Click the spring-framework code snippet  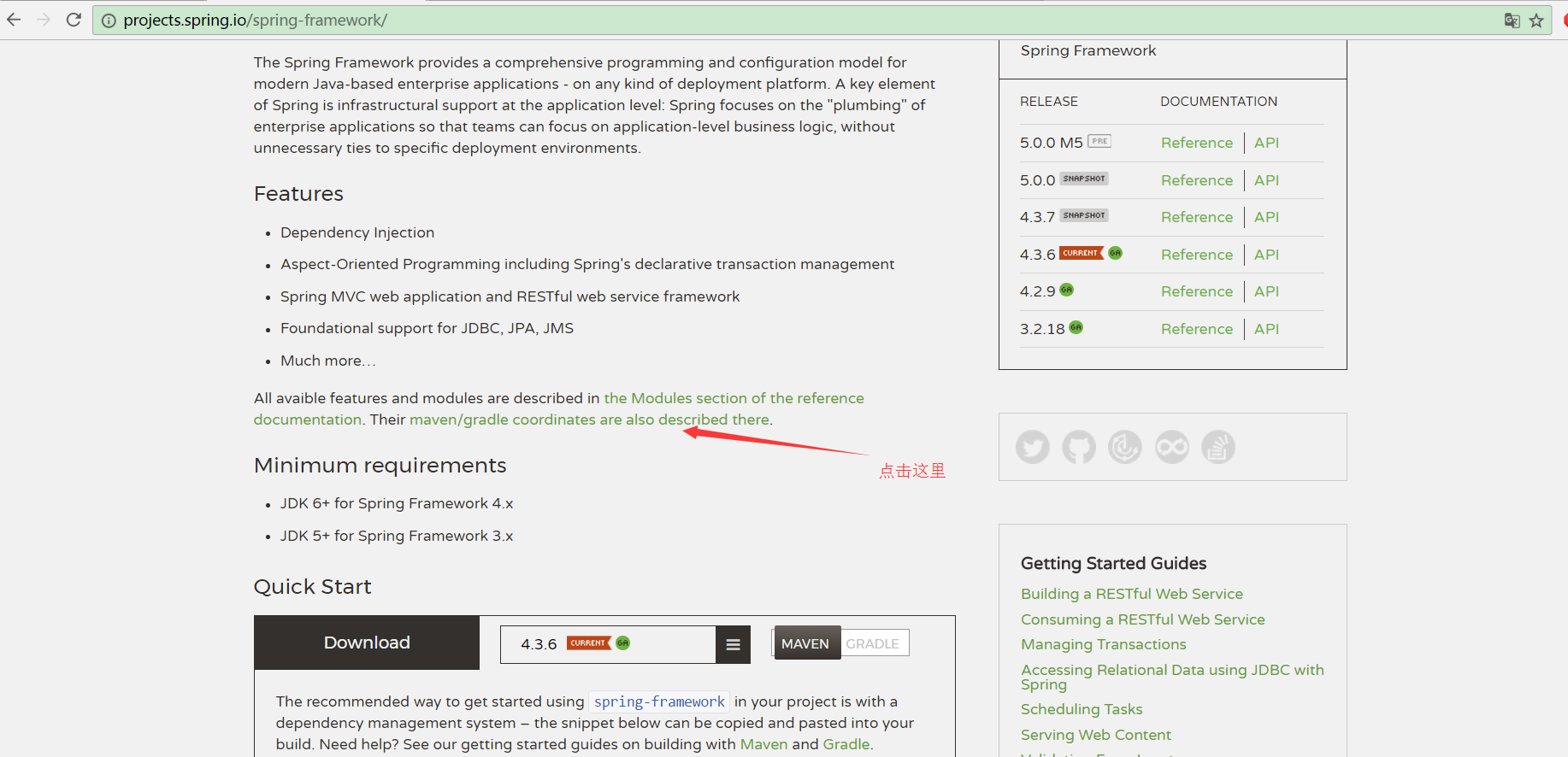[x=659, y=701]
